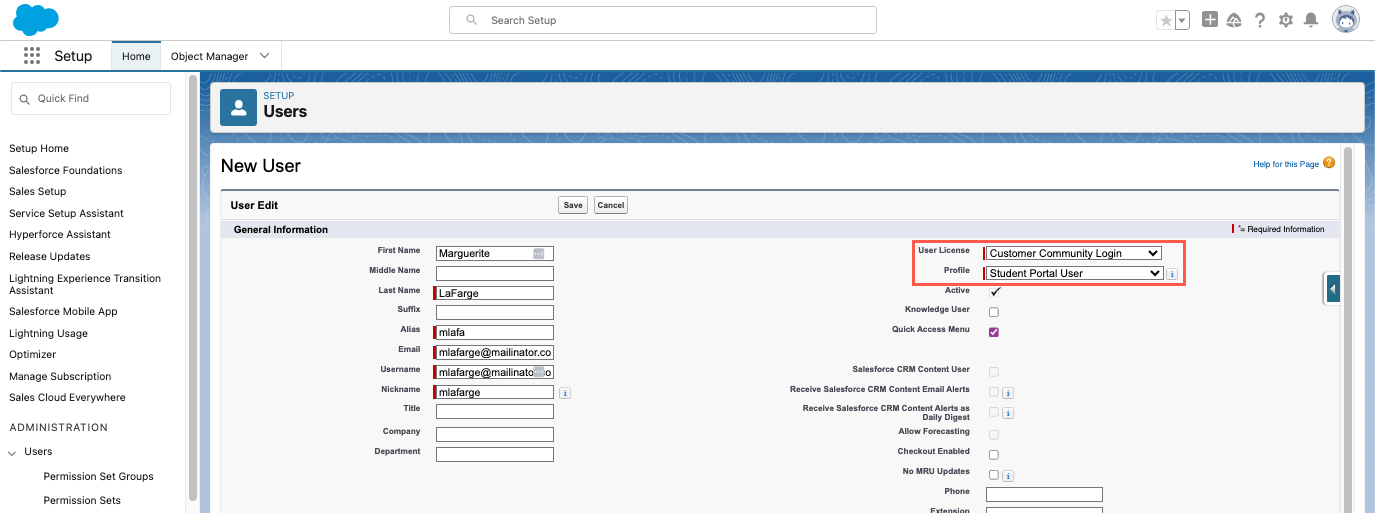
Task: Collapse the Users section in sidebar
Action: [x=13, y=452]
